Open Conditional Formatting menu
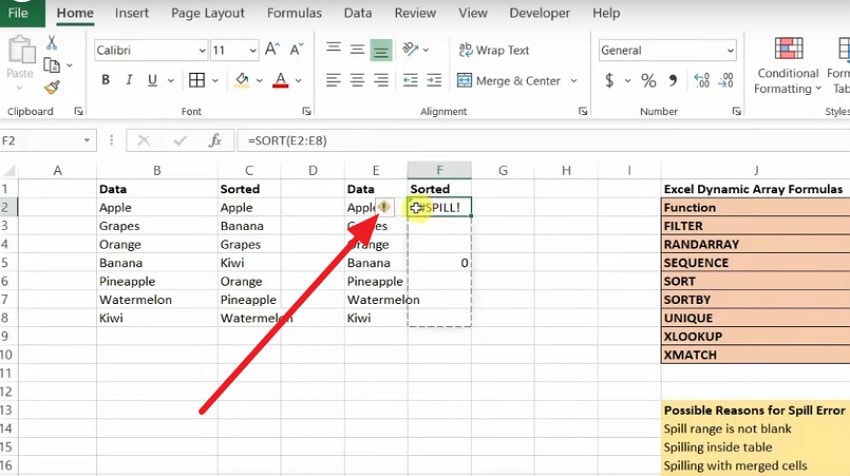This screenshot has width=850, height=476. [788, 65]
